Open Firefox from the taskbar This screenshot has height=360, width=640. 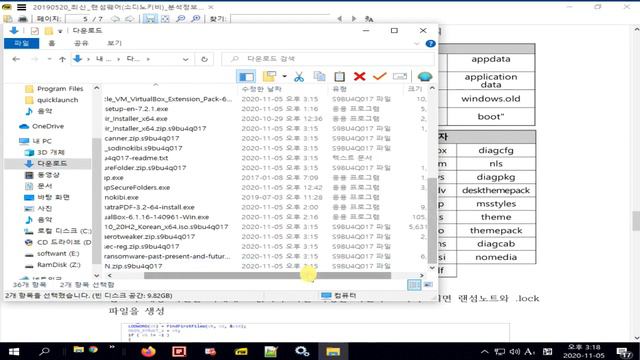[x=149, y=351]
